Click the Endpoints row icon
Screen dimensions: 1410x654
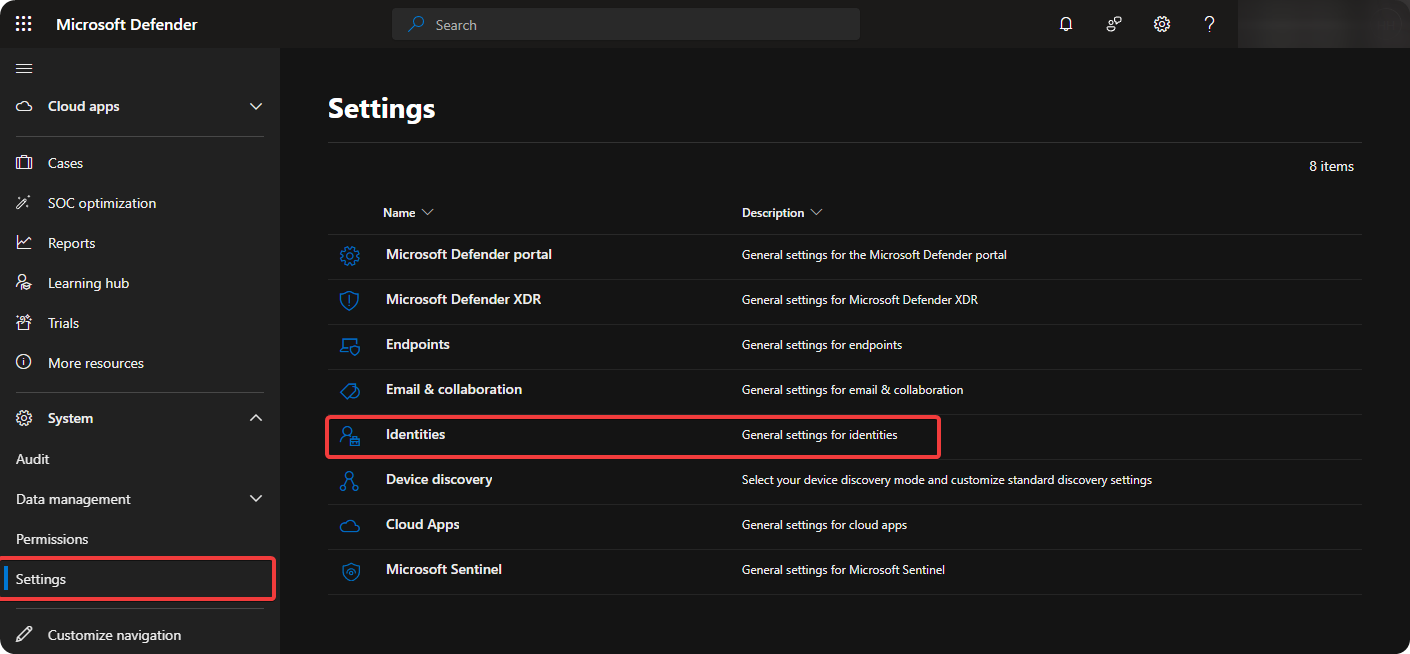(349, 346)
